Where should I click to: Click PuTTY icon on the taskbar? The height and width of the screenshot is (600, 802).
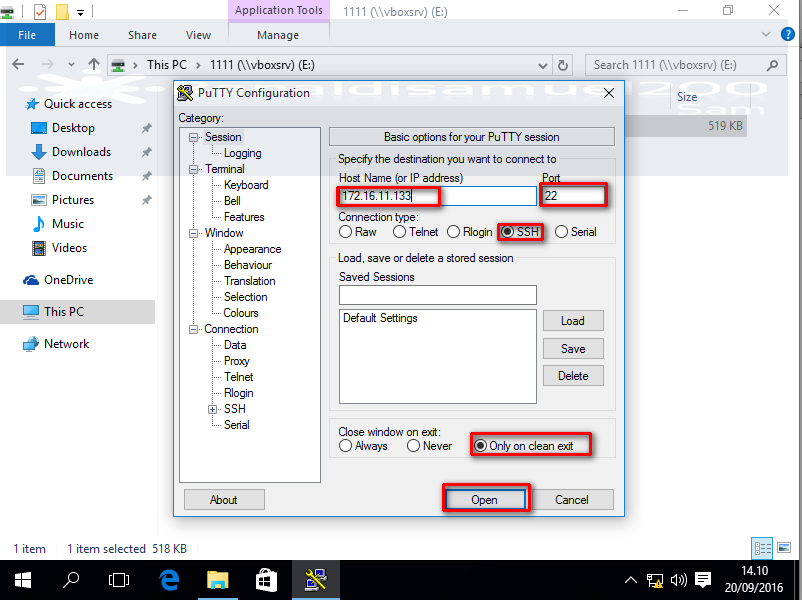click(316, 580)
